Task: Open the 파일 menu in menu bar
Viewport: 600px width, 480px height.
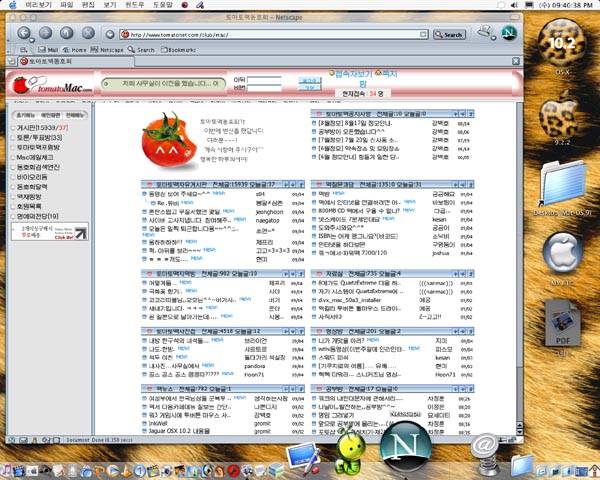Action: [67, 5]
